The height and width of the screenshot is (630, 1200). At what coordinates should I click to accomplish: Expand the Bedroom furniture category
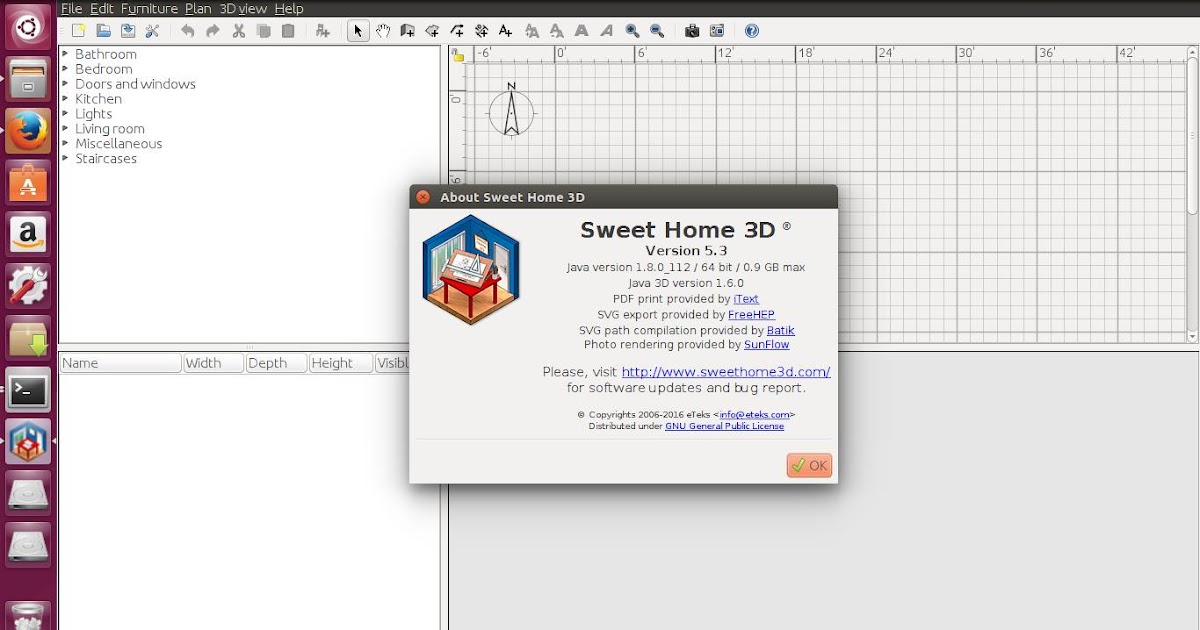pos(65,69)
